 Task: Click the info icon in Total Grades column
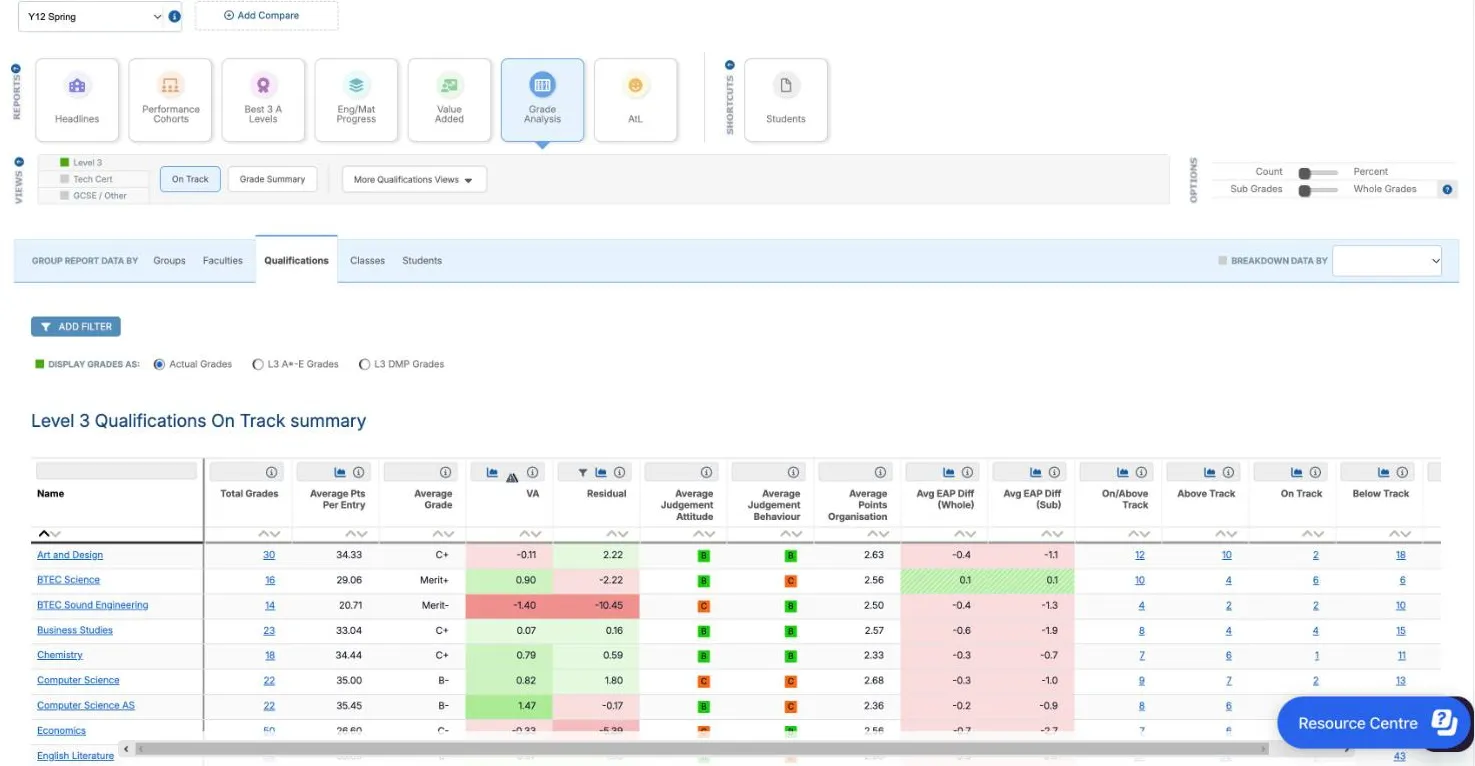click(x=271, y=472)
